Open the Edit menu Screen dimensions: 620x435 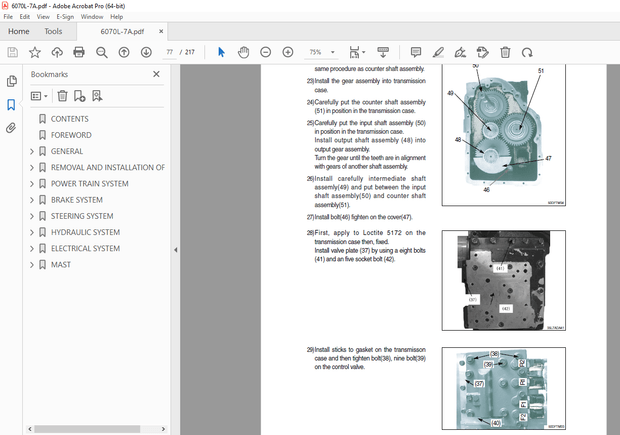point(25,17)
